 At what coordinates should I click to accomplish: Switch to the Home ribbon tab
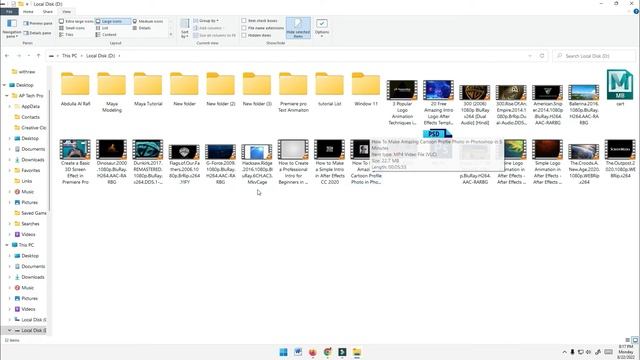coord(28,12)
